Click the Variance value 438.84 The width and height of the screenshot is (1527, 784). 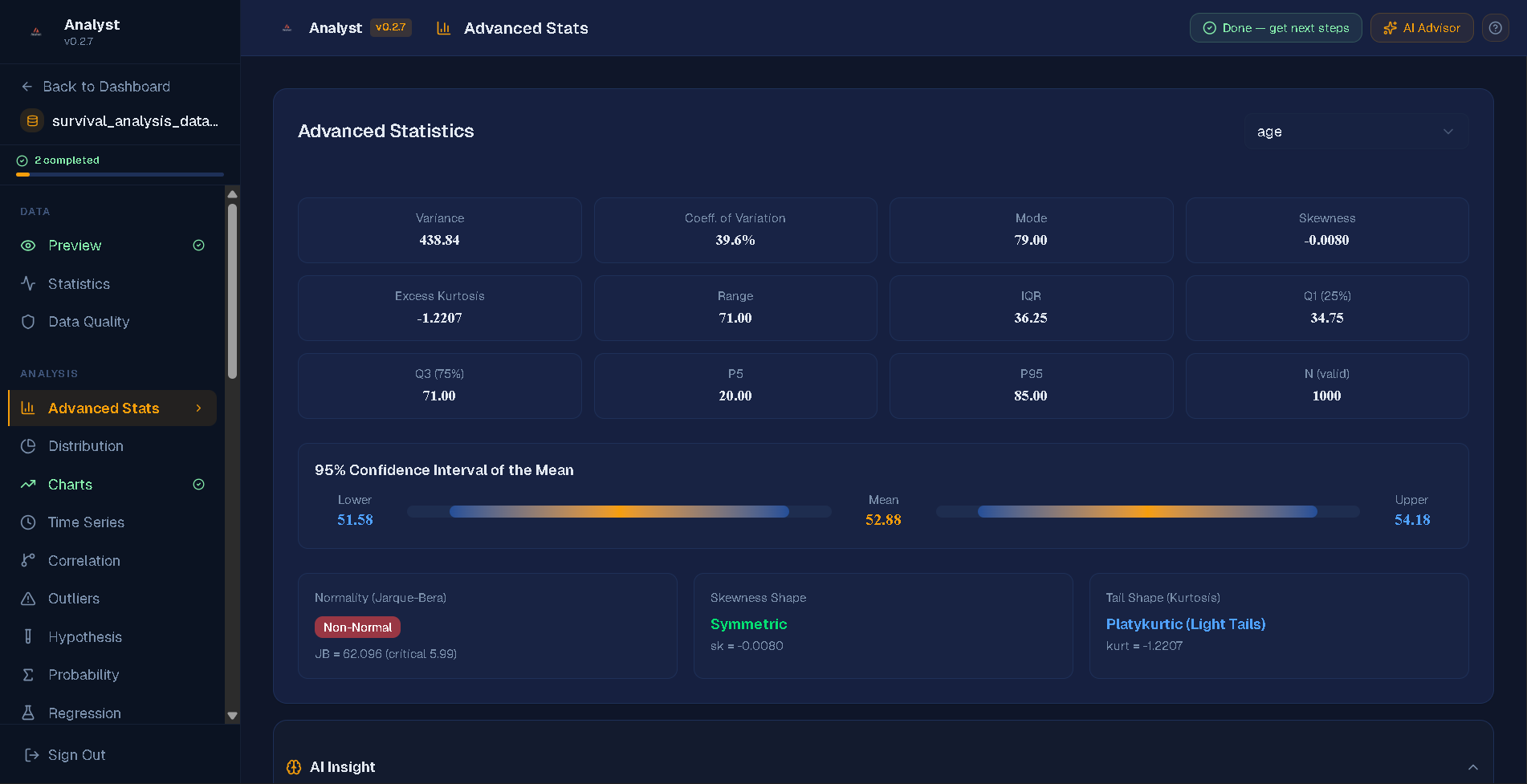coord(440,240)
